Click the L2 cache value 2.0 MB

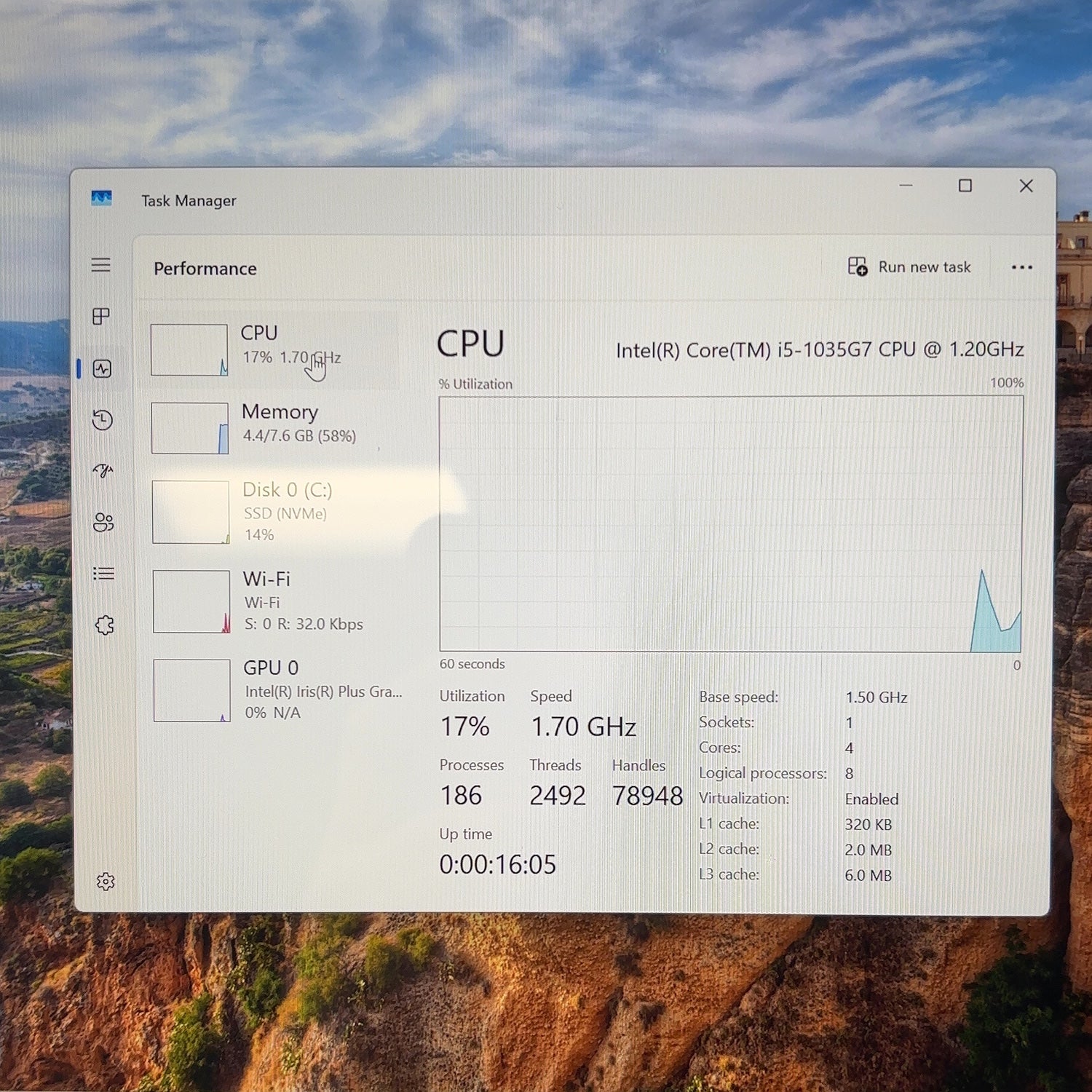point(868,850)
